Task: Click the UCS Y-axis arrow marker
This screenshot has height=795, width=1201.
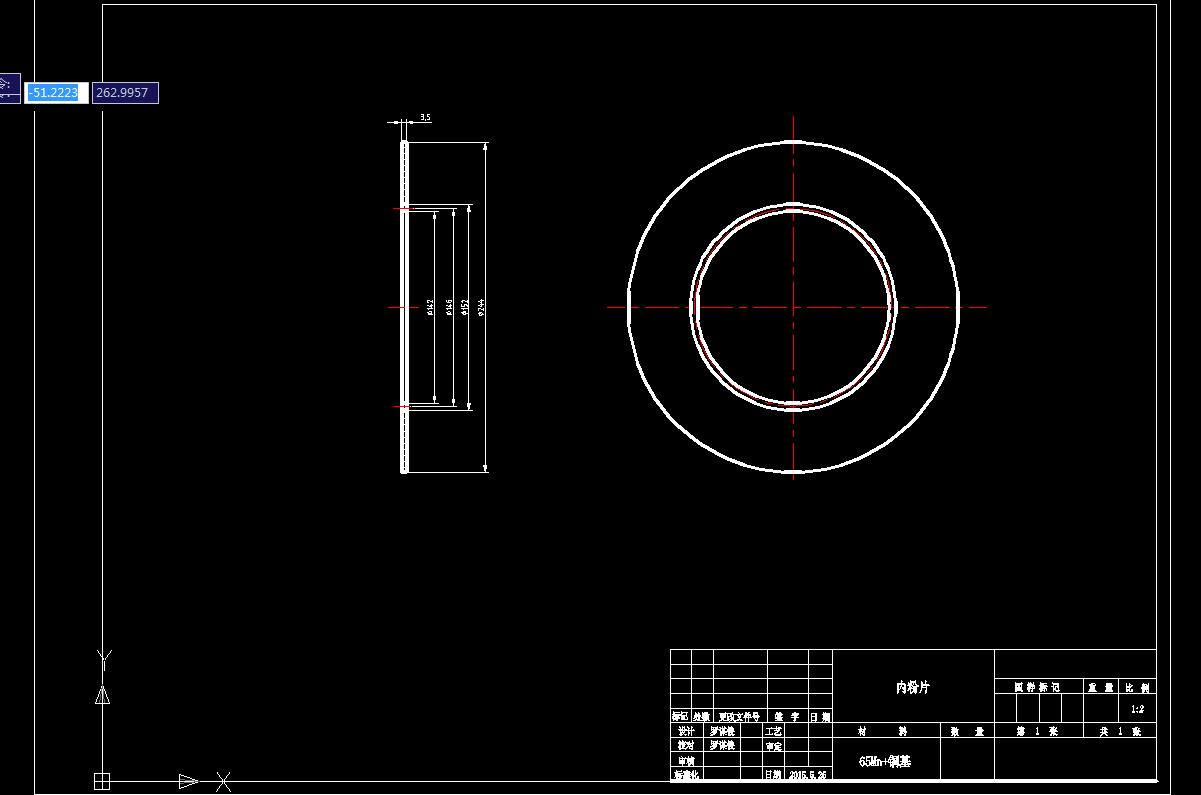Action: click(102, 695)
